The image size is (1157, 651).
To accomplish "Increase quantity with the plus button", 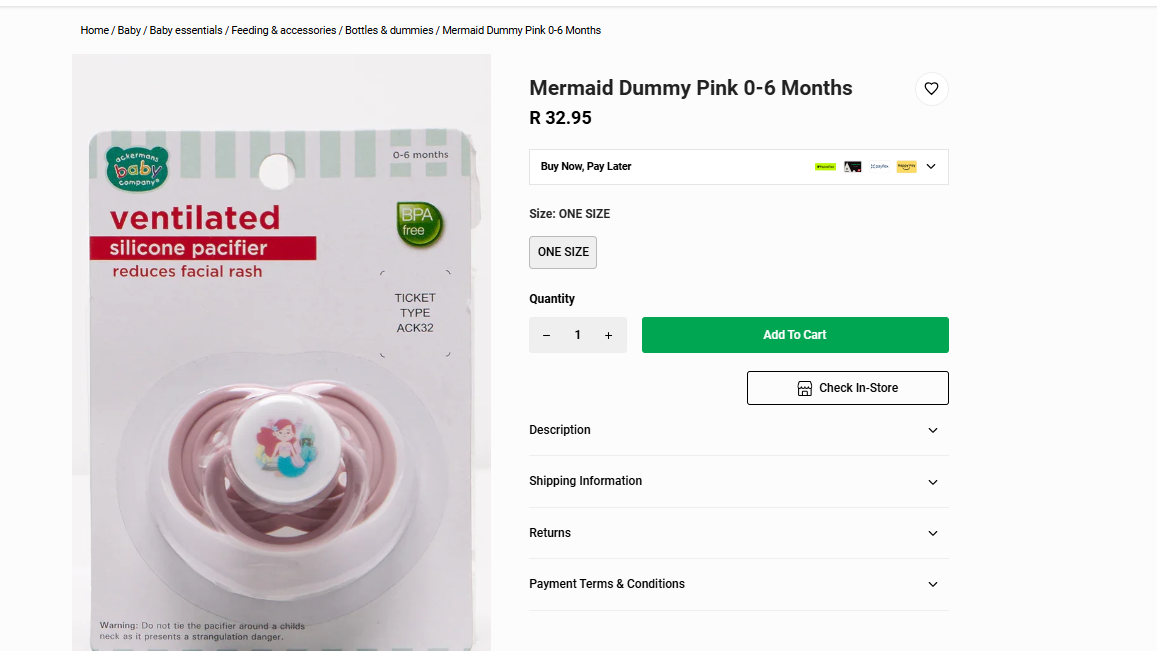I will (x=608, y=335).
